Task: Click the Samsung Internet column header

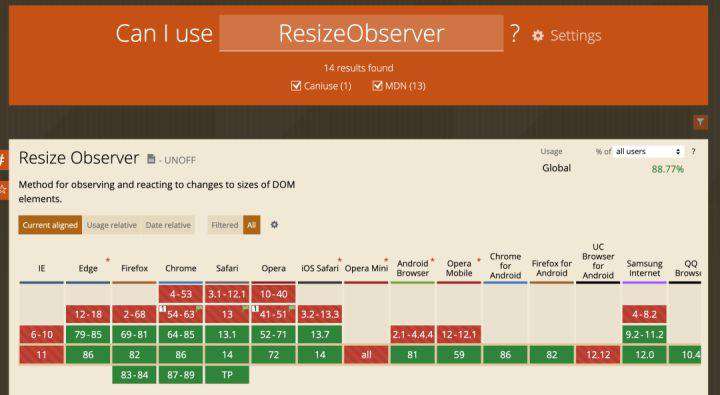Action: click(645, 268)
